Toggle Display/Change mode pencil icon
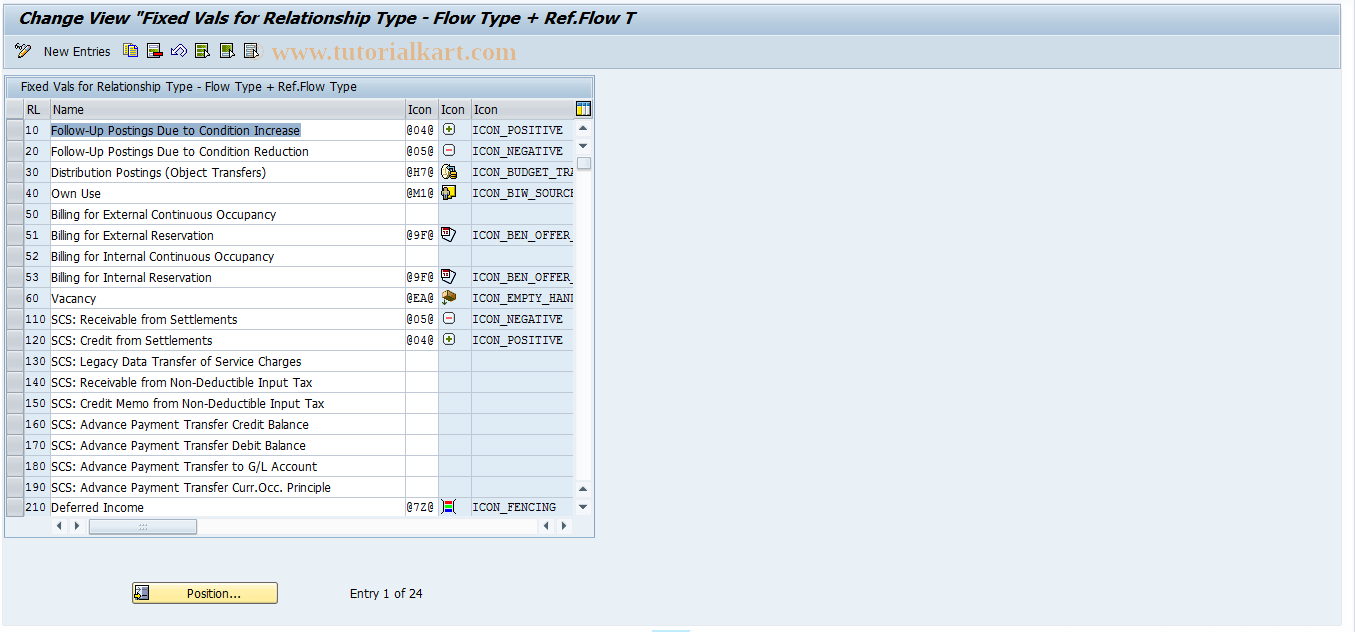 (x=23, y=51)
